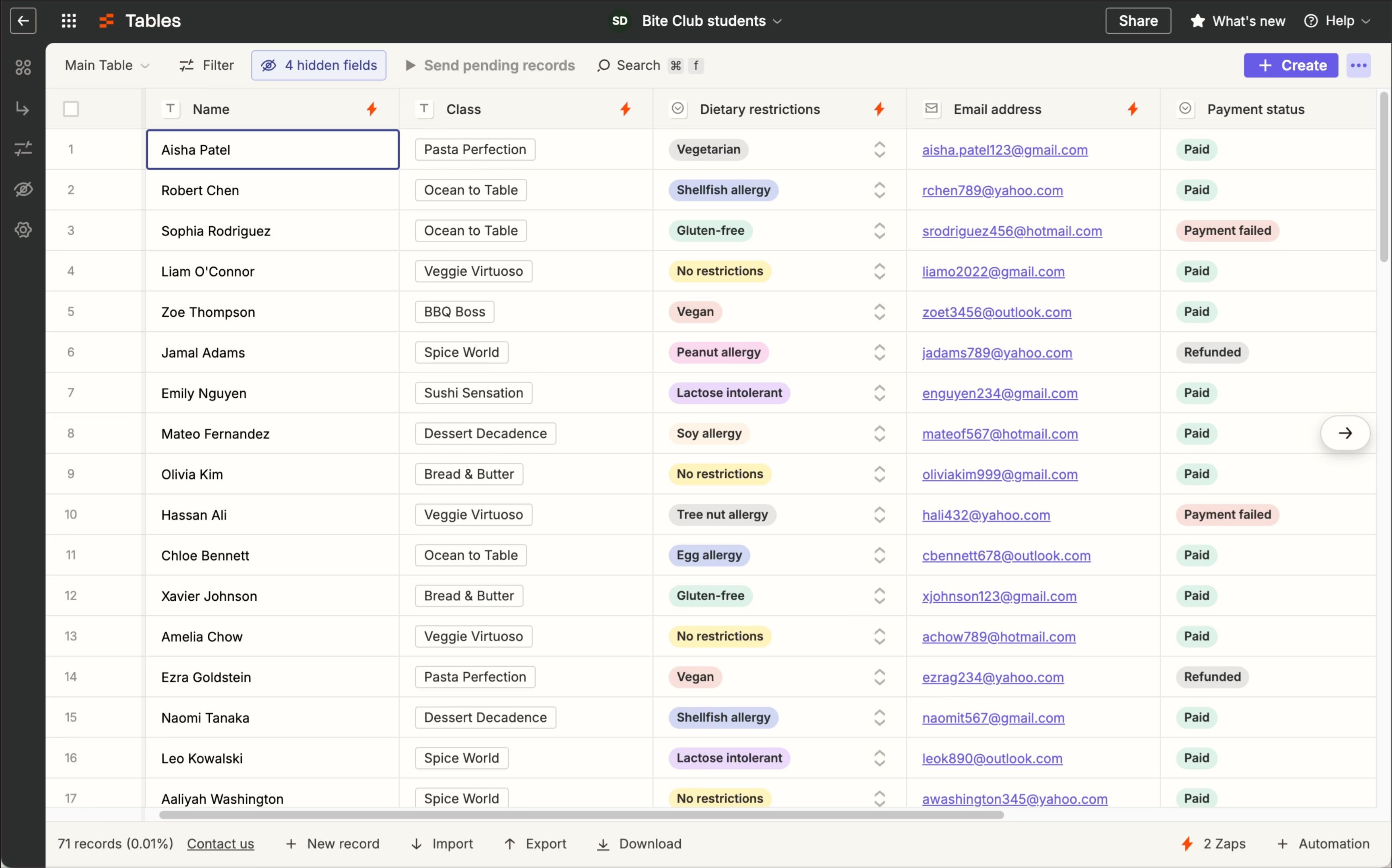Open the Zapier apps grid icon

tap(68, 20)
